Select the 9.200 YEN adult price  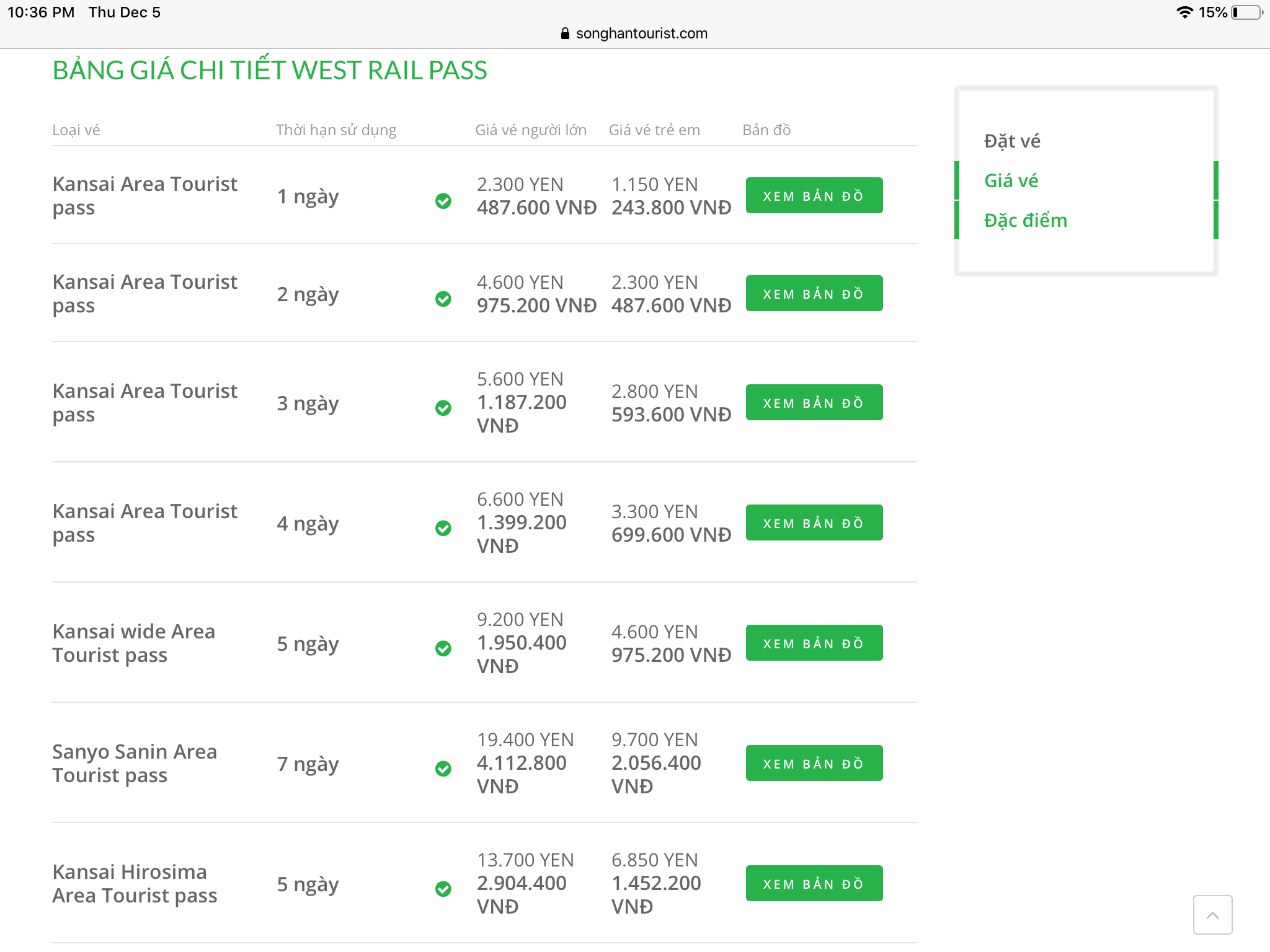click(x=520, y=619)
